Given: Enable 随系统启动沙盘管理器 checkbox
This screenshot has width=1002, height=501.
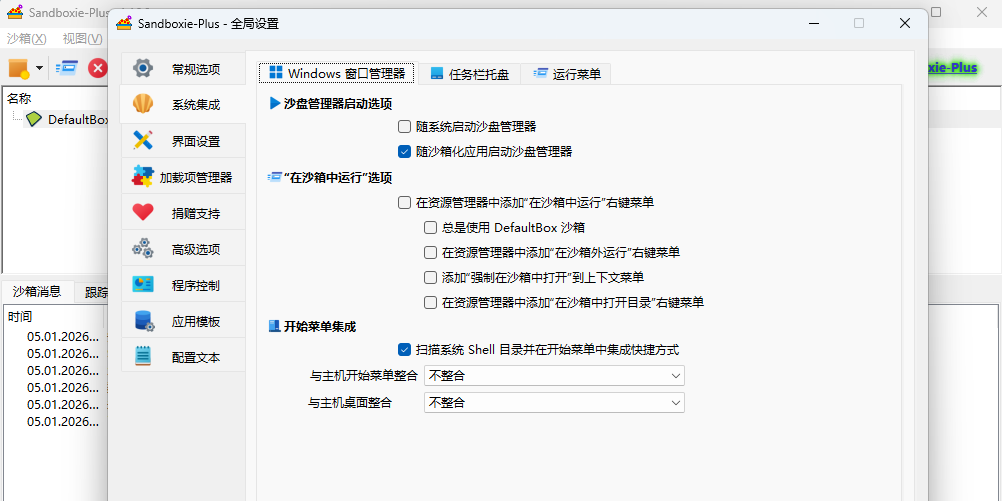Looking at the screenshot, I should point(405,127).
